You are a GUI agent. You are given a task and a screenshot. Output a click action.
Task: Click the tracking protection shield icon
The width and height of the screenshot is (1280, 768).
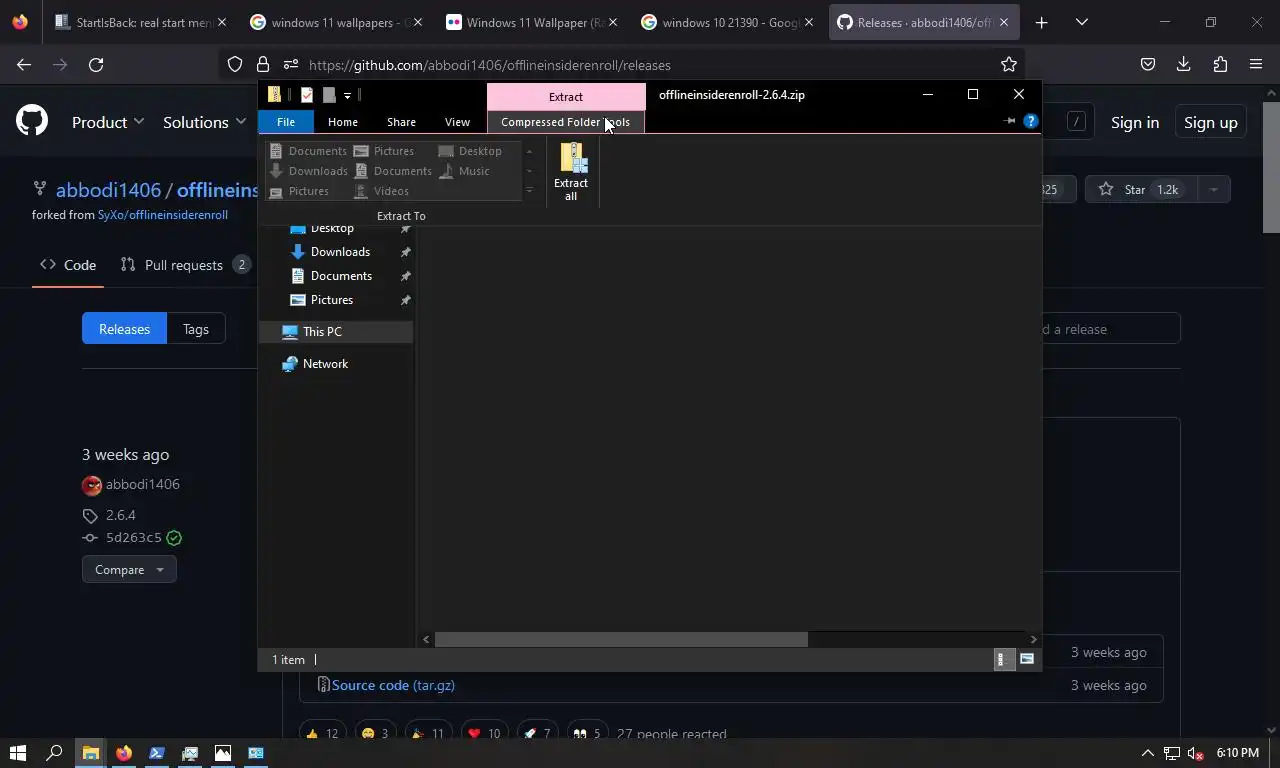(235, 65)
